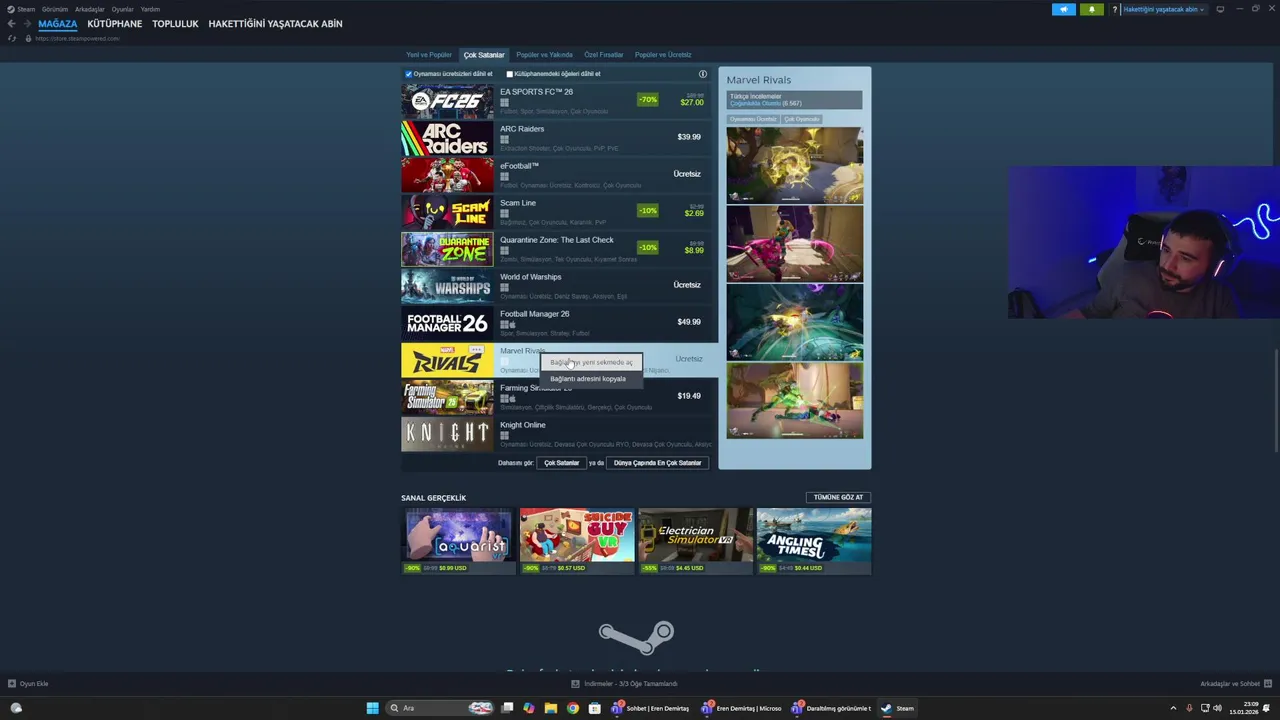Open the account name dropdown
This screenshot has width=1280, height=720.
point(1164,9)
